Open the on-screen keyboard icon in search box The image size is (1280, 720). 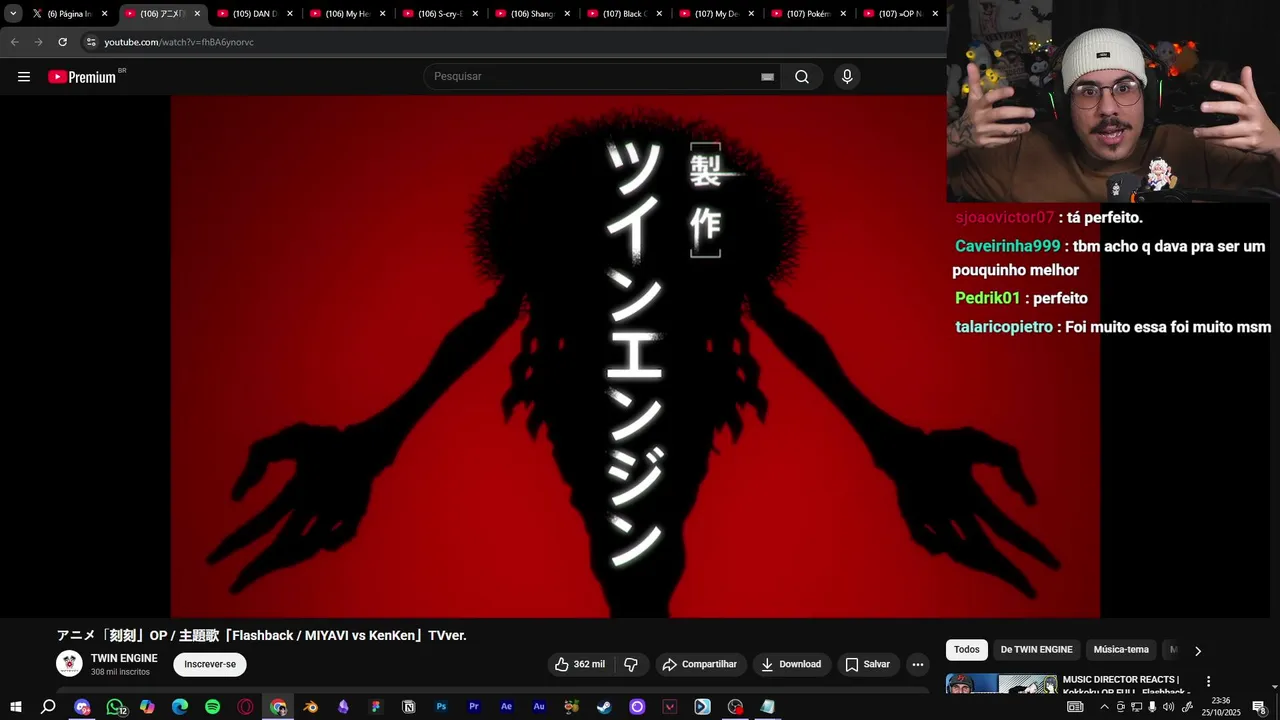tap(768, 77)
